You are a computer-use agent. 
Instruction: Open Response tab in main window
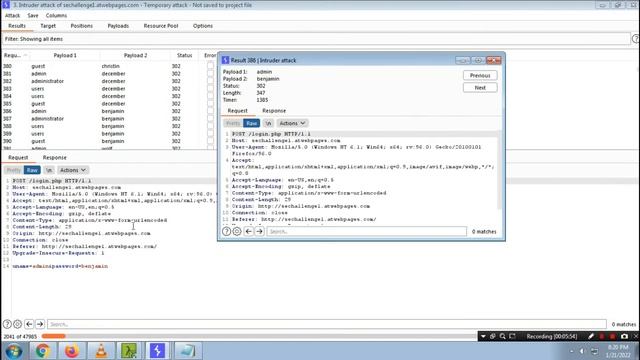pyautogui.click(x=54, y=158)
